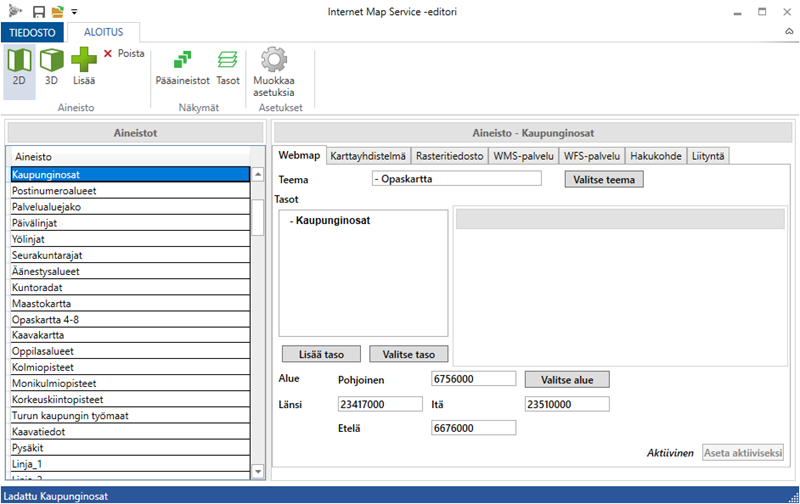Select the Kaupunginosat layer in Tasot tree

tap(333, 220)
